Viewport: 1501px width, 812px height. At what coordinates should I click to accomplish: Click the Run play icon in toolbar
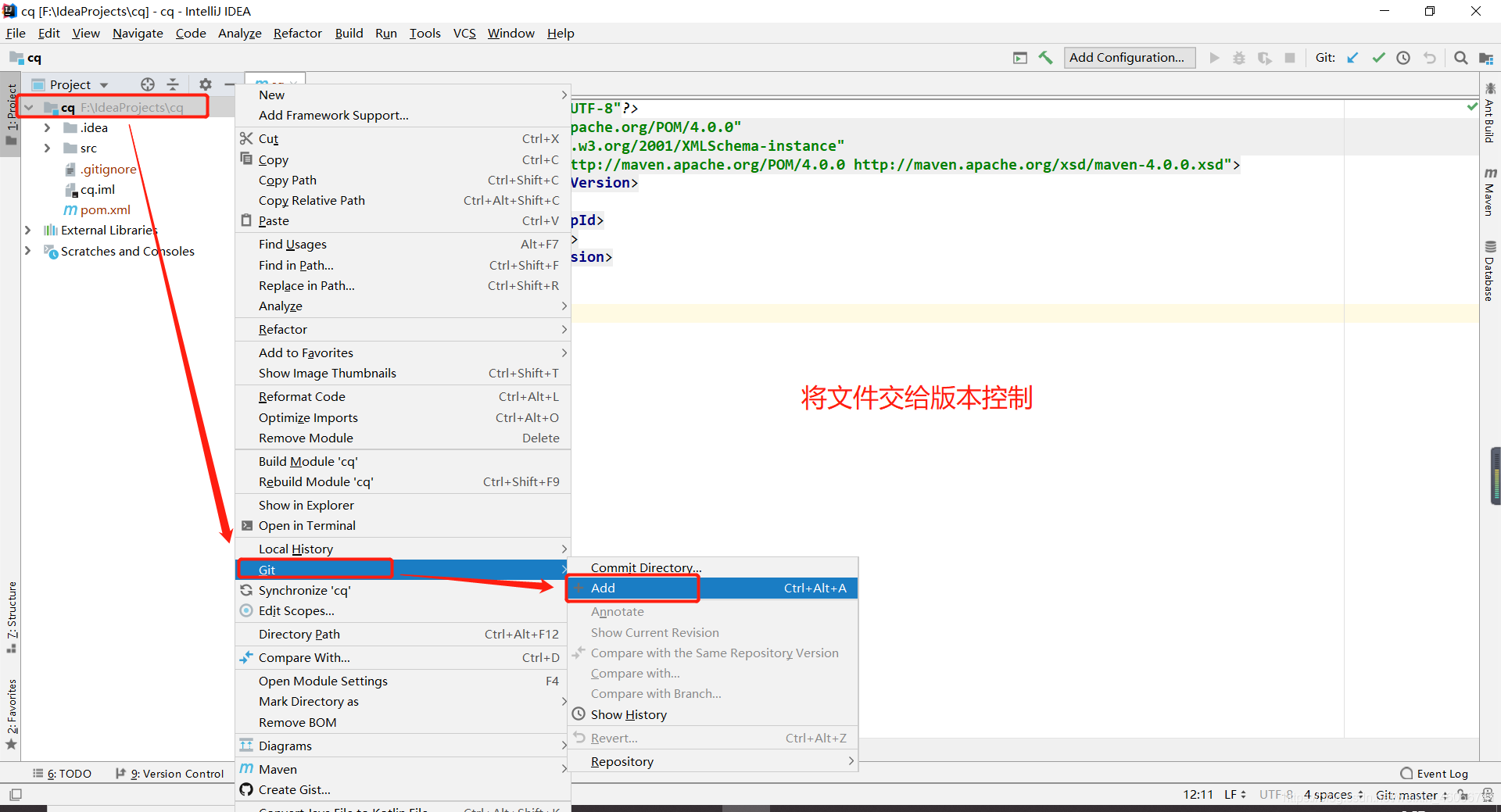[x=1214, y=58]
